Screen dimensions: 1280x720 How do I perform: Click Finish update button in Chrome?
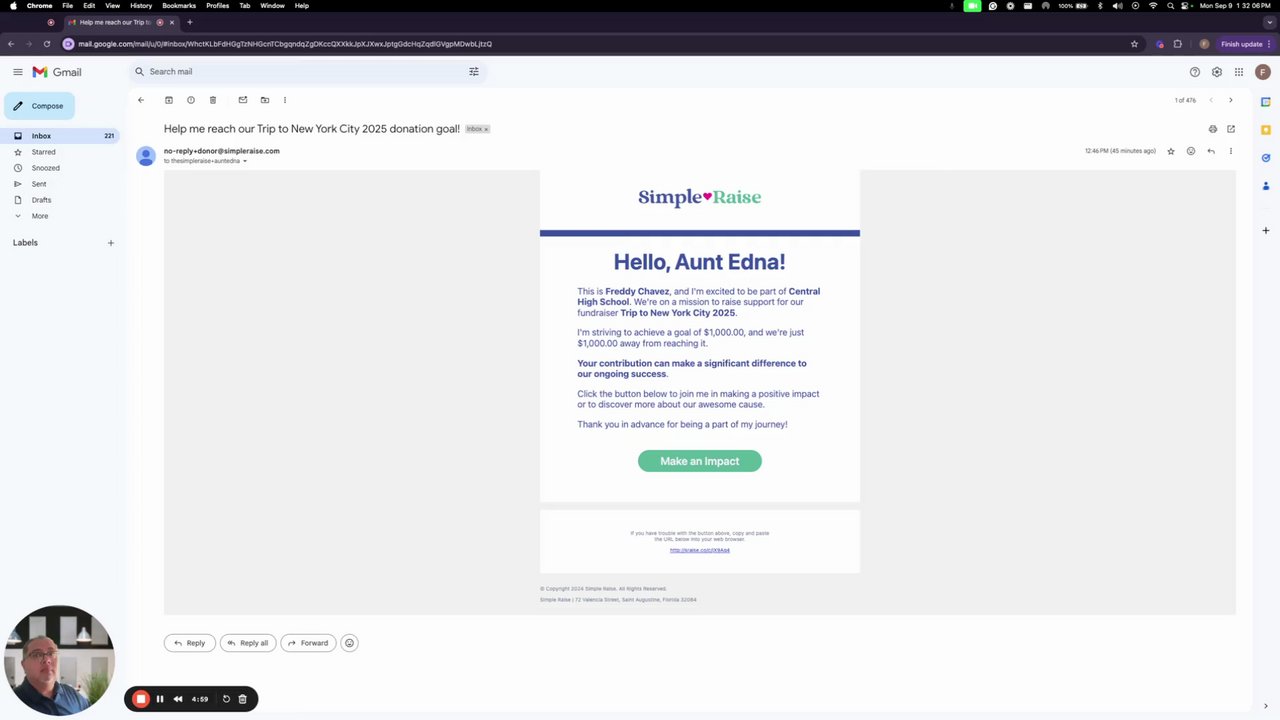coord(1245,44)
